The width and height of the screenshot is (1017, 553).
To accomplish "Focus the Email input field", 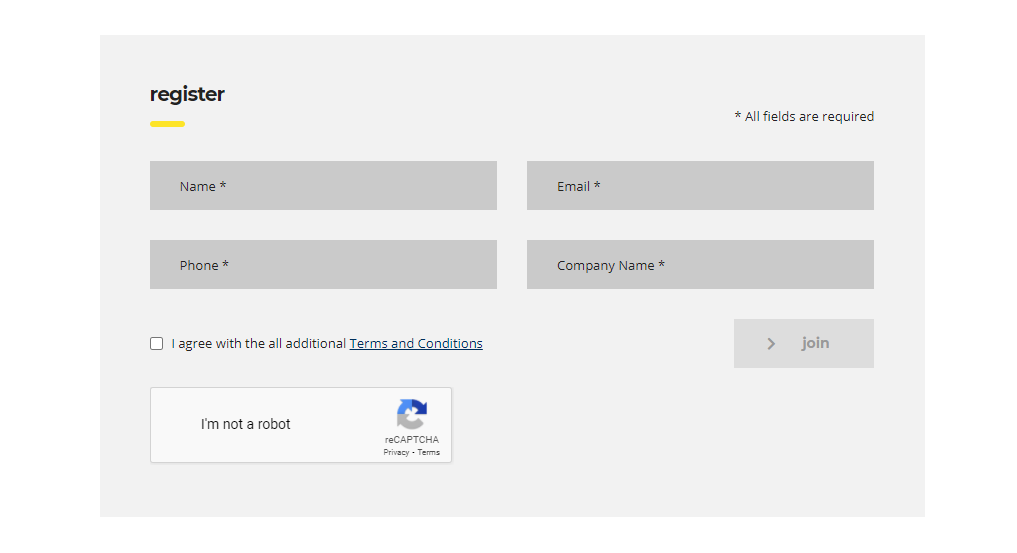I will (700, 186).
